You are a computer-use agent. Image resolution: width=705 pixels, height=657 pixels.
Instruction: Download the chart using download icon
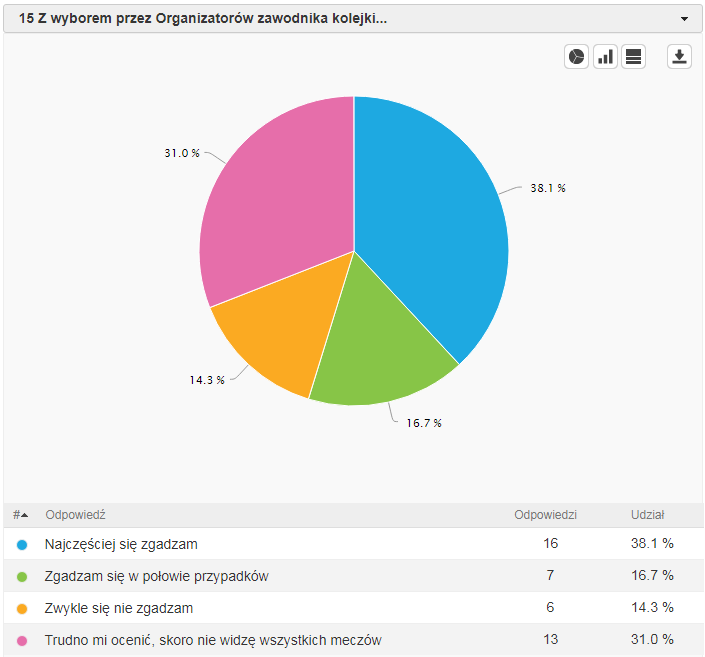(x=679, y=57)
